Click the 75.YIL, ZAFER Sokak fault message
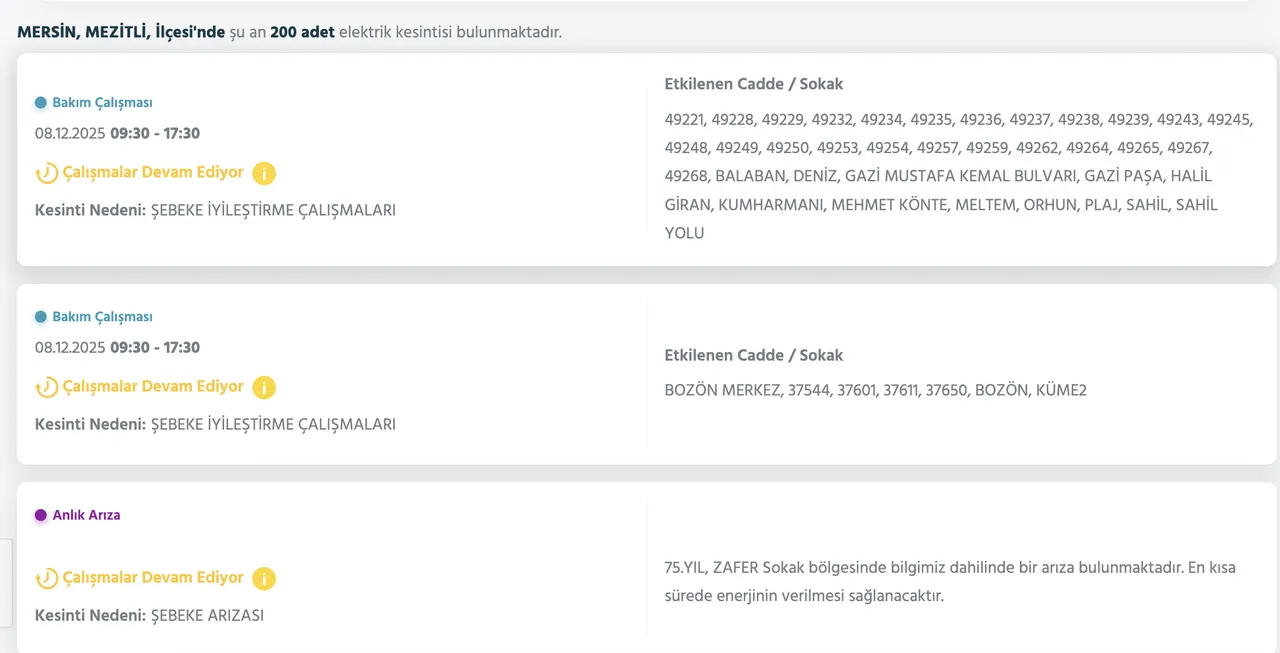1280x653 pixels. [950, 581]
